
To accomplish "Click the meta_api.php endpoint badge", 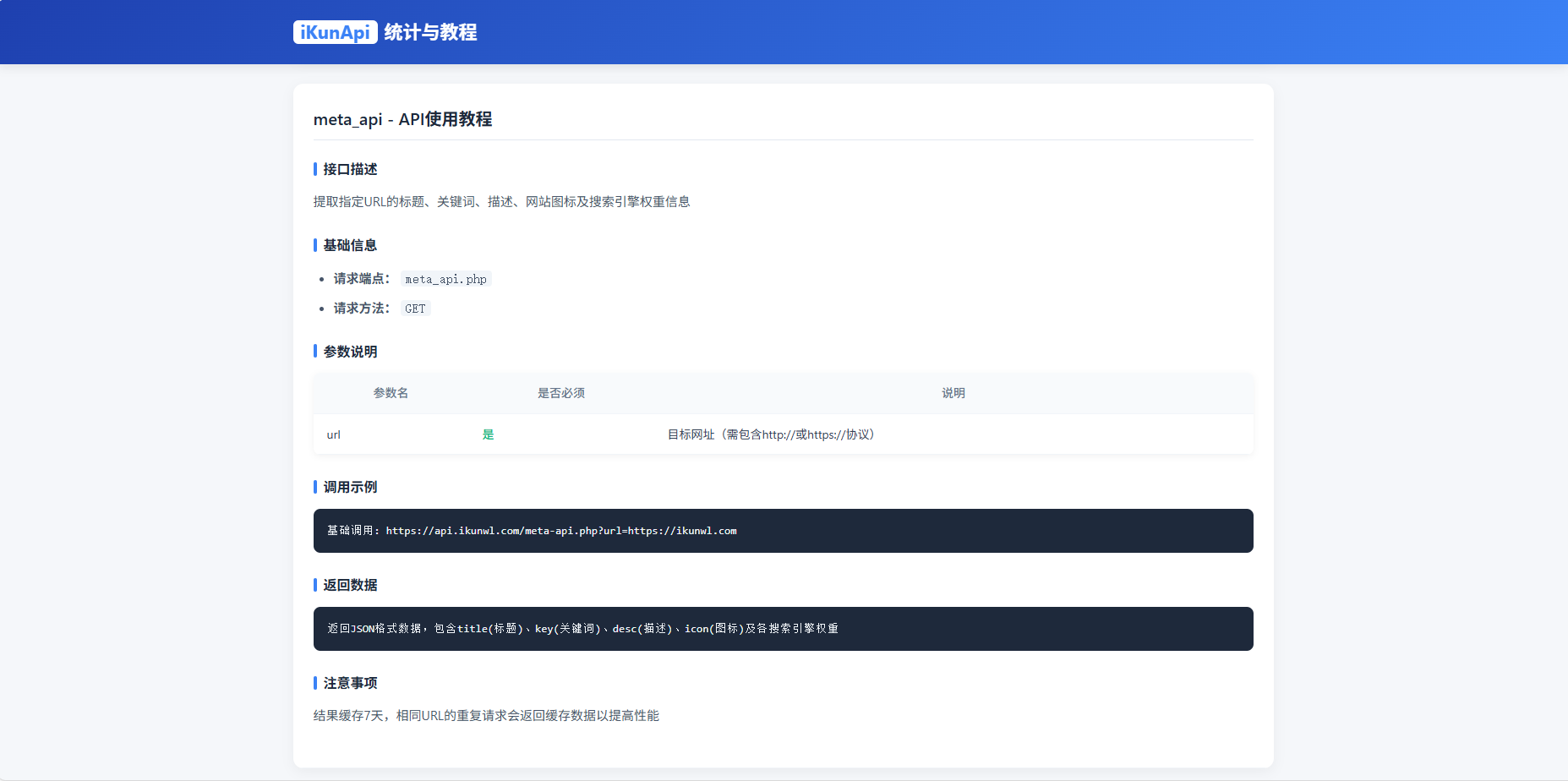I will [445, 278].
